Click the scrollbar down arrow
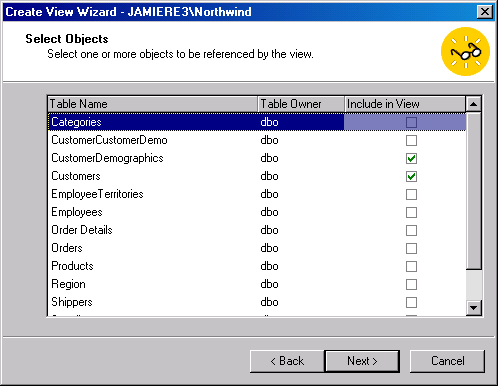 click(x=473, y=307)
